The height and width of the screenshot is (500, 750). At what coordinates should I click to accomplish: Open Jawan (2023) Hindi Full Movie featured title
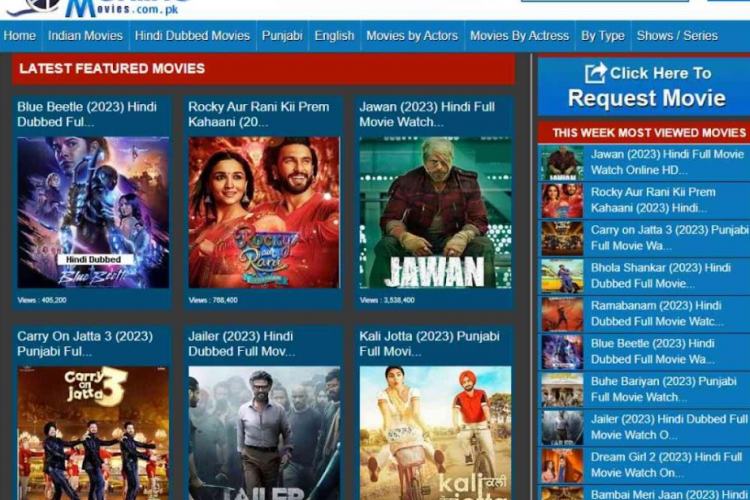click(x=427, y=114)
